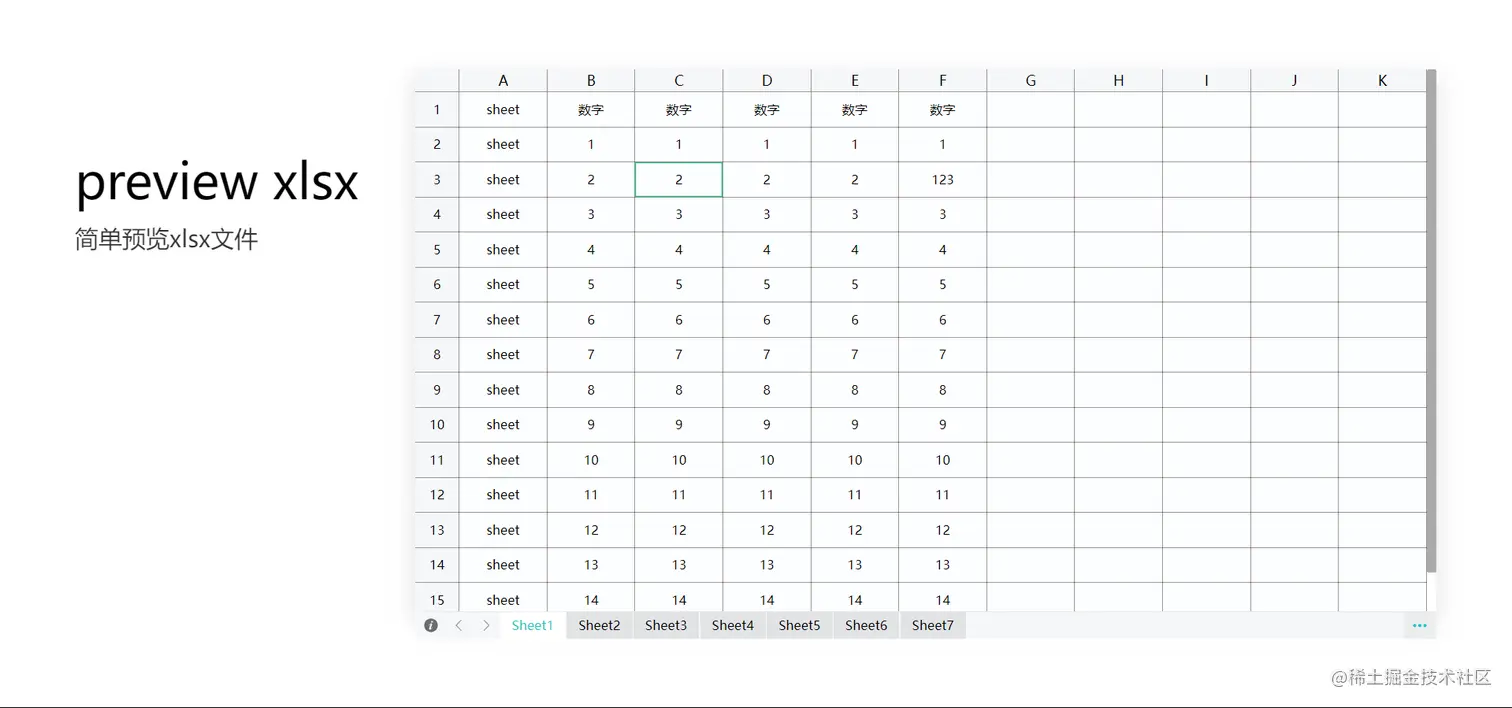Click the first 数字 header cell
1512x708 pixels.
591,109
